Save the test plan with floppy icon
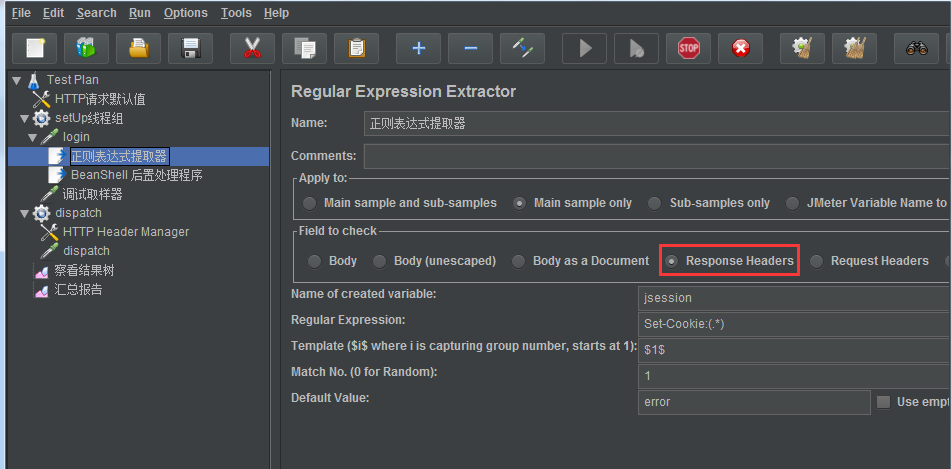 (191, 49)
